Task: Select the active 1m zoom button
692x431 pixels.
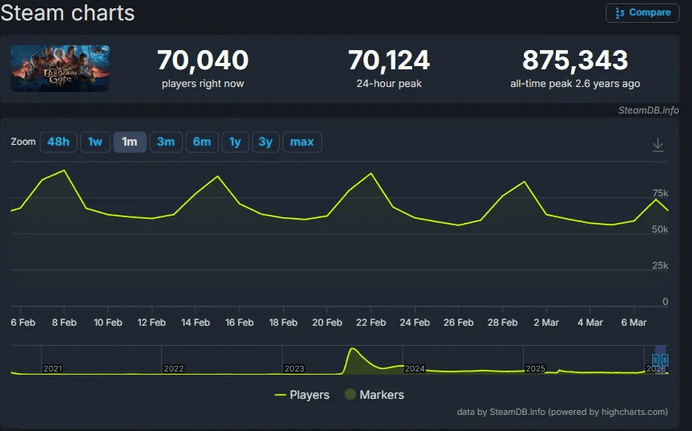Action: (129, 142)
